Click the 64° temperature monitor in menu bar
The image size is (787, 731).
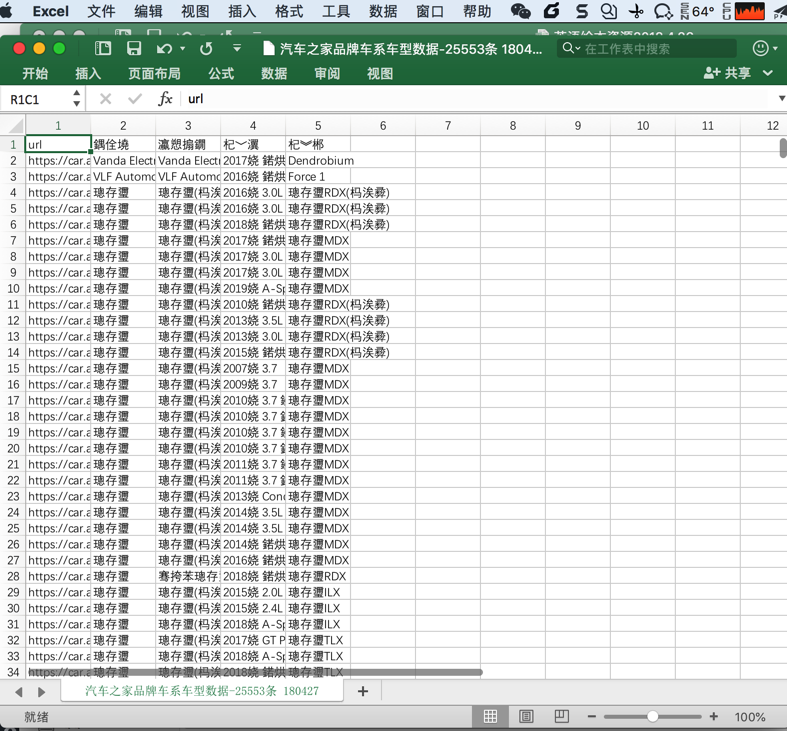[698, 11]
